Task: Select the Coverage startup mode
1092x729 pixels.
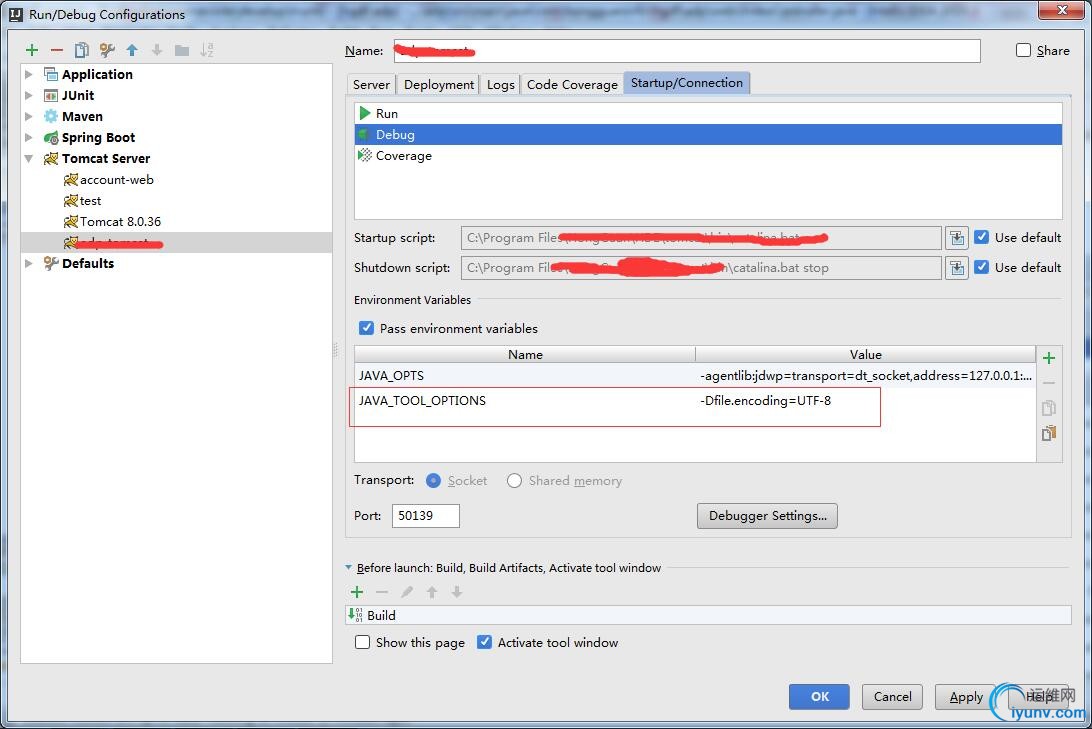Action: (708, 156)
